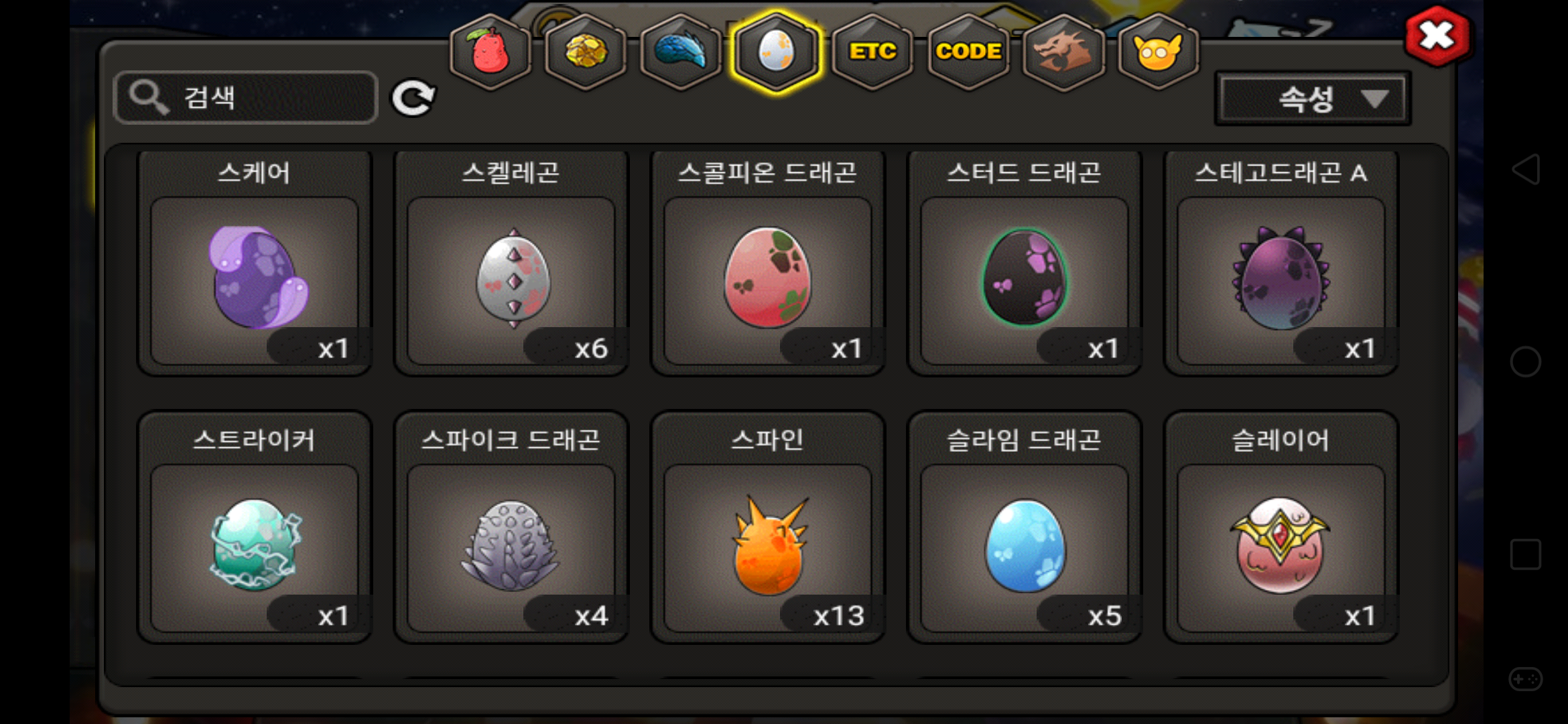Open the red fruit food tab
This screenshot has width=1568, height=724.
[491, 52]
